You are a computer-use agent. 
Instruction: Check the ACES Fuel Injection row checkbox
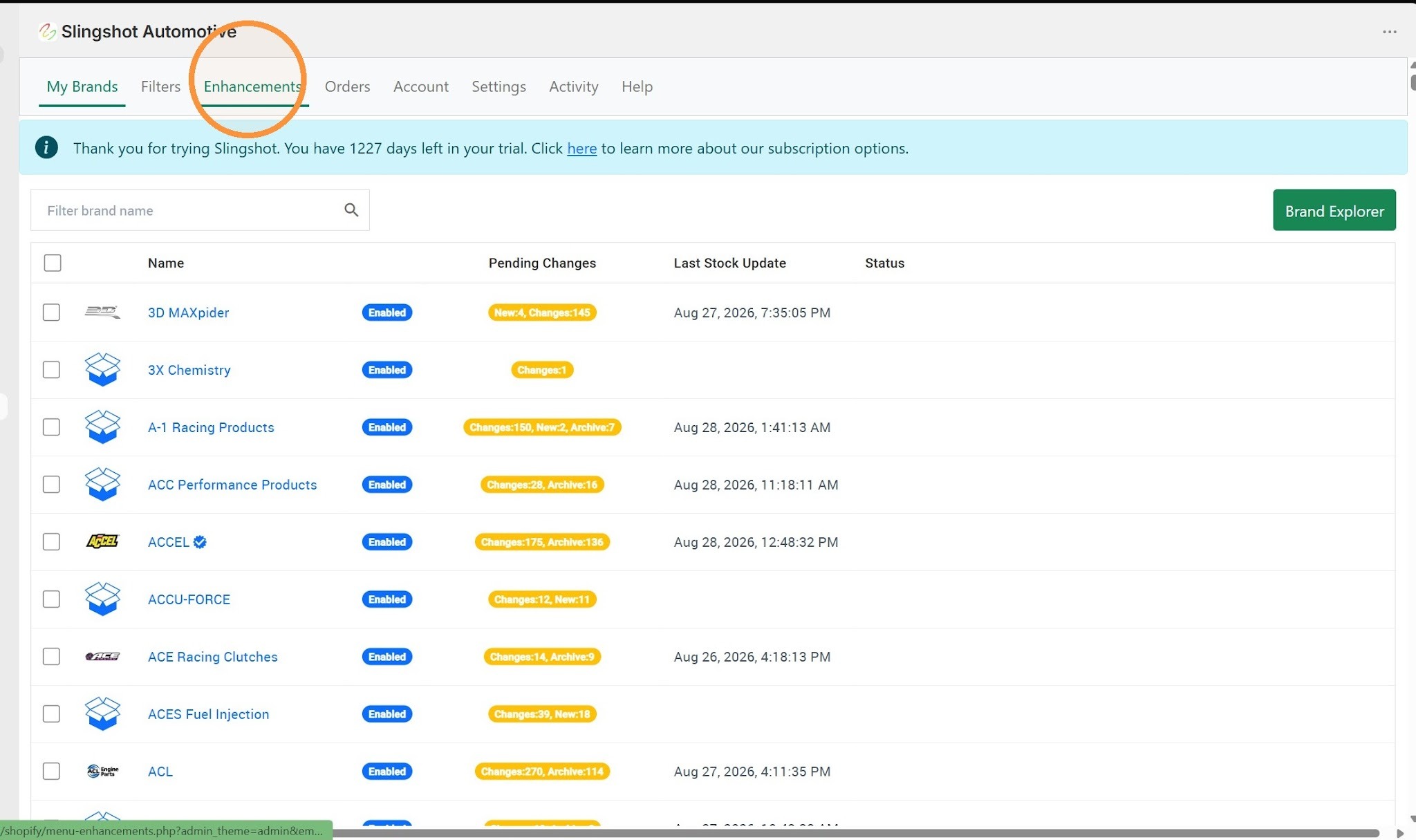pyautogui.click(x=51, y=714)
